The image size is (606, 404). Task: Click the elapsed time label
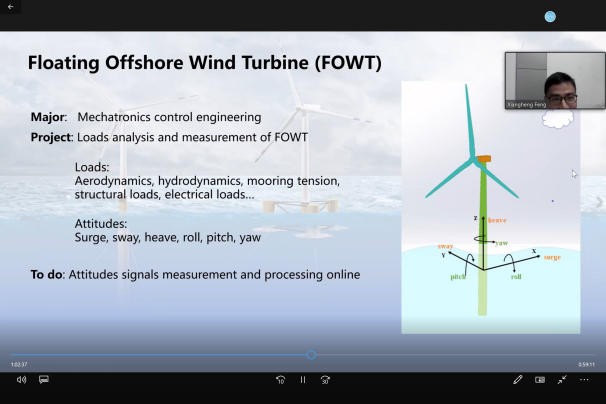(x=19, y=364)
